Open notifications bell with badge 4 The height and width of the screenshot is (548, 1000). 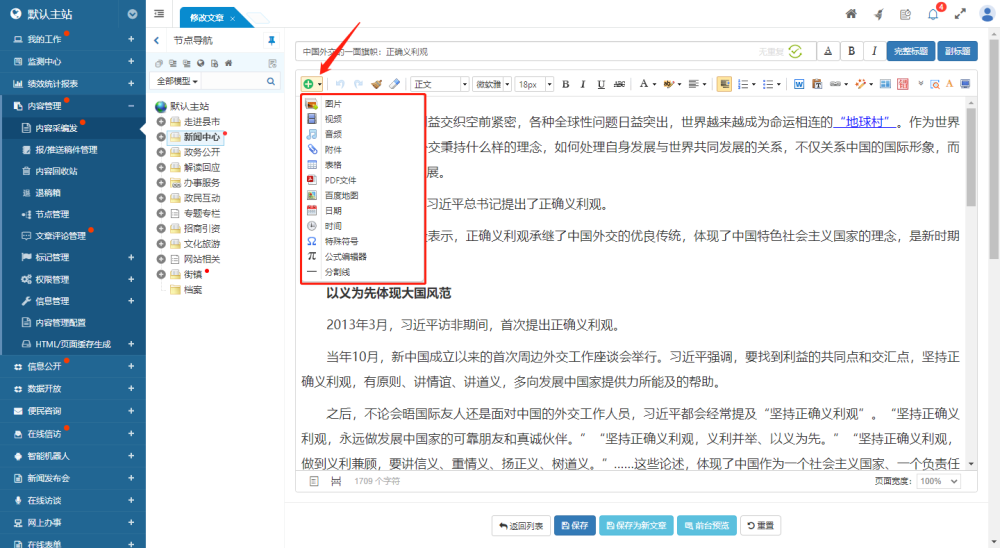pos(933,14)
